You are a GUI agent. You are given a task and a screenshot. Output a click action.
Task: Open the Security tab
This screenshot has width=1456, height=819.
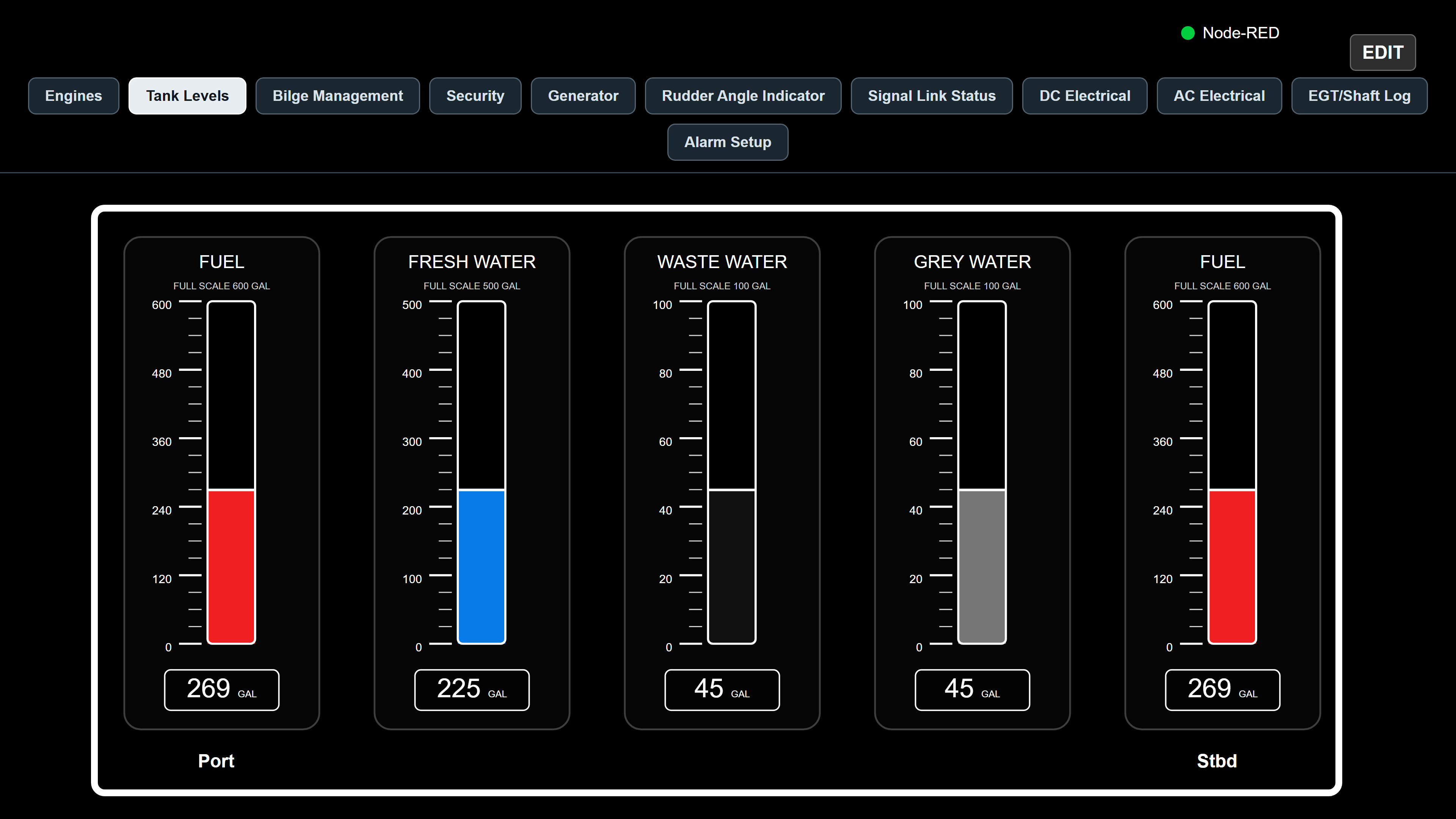tap(475, 96)
